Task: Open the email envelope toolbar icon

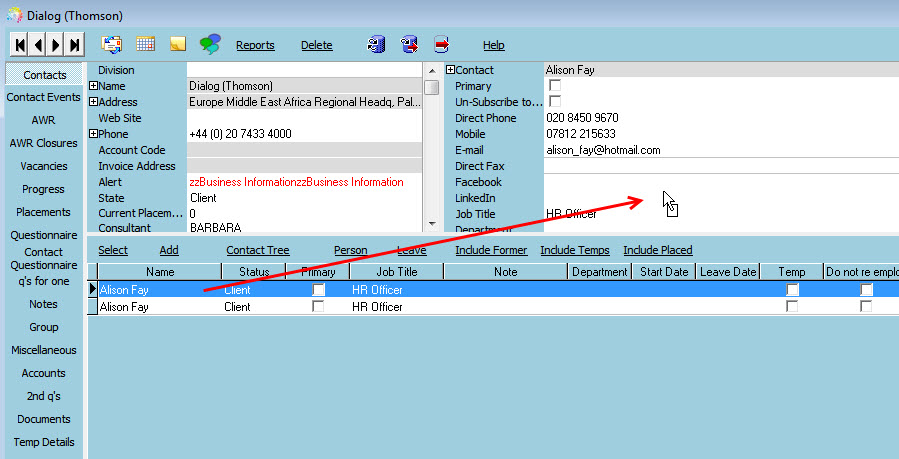Action: tap(112, 45)
